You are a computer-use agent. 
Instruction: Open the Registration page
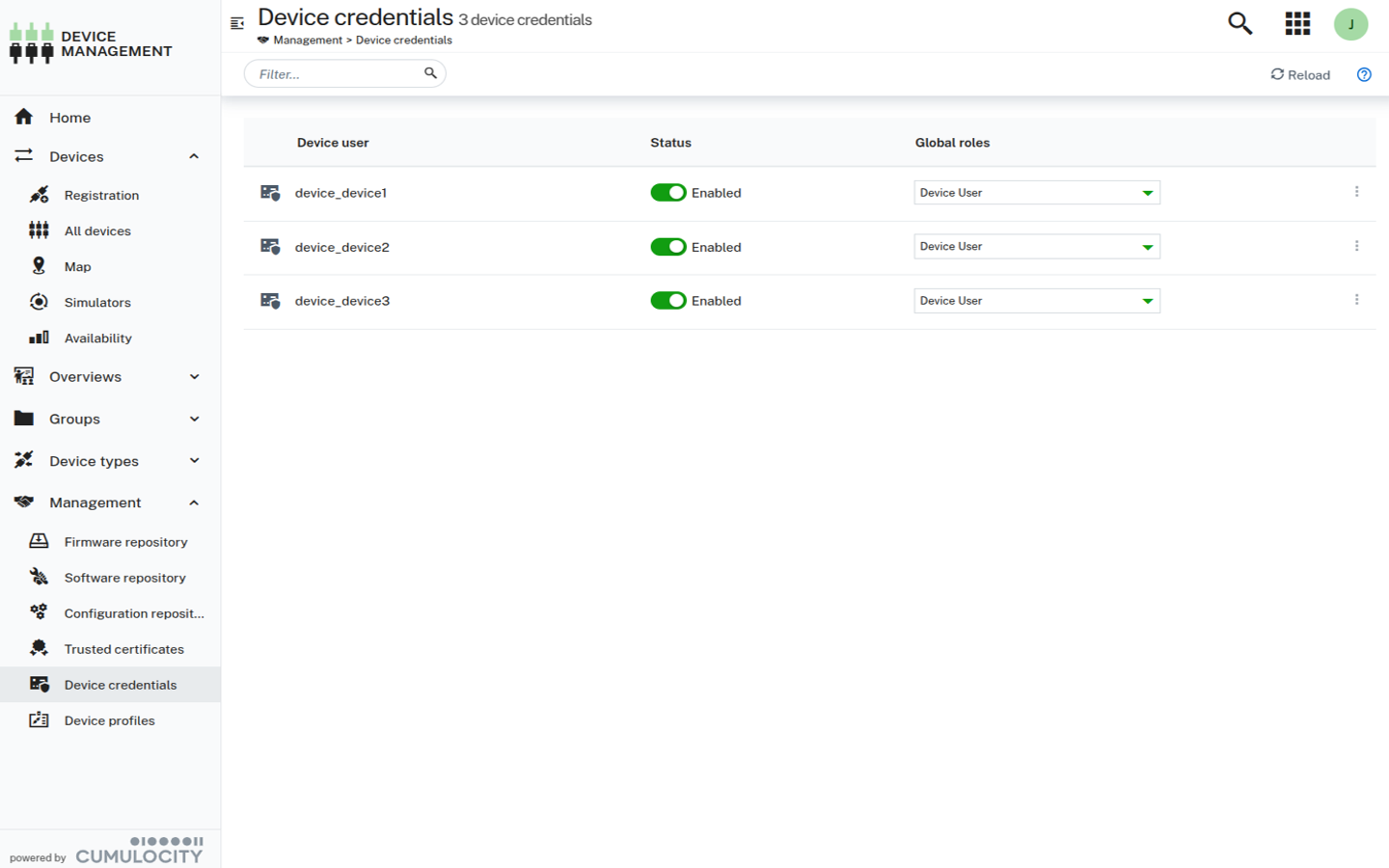click(x=101, y=195)
